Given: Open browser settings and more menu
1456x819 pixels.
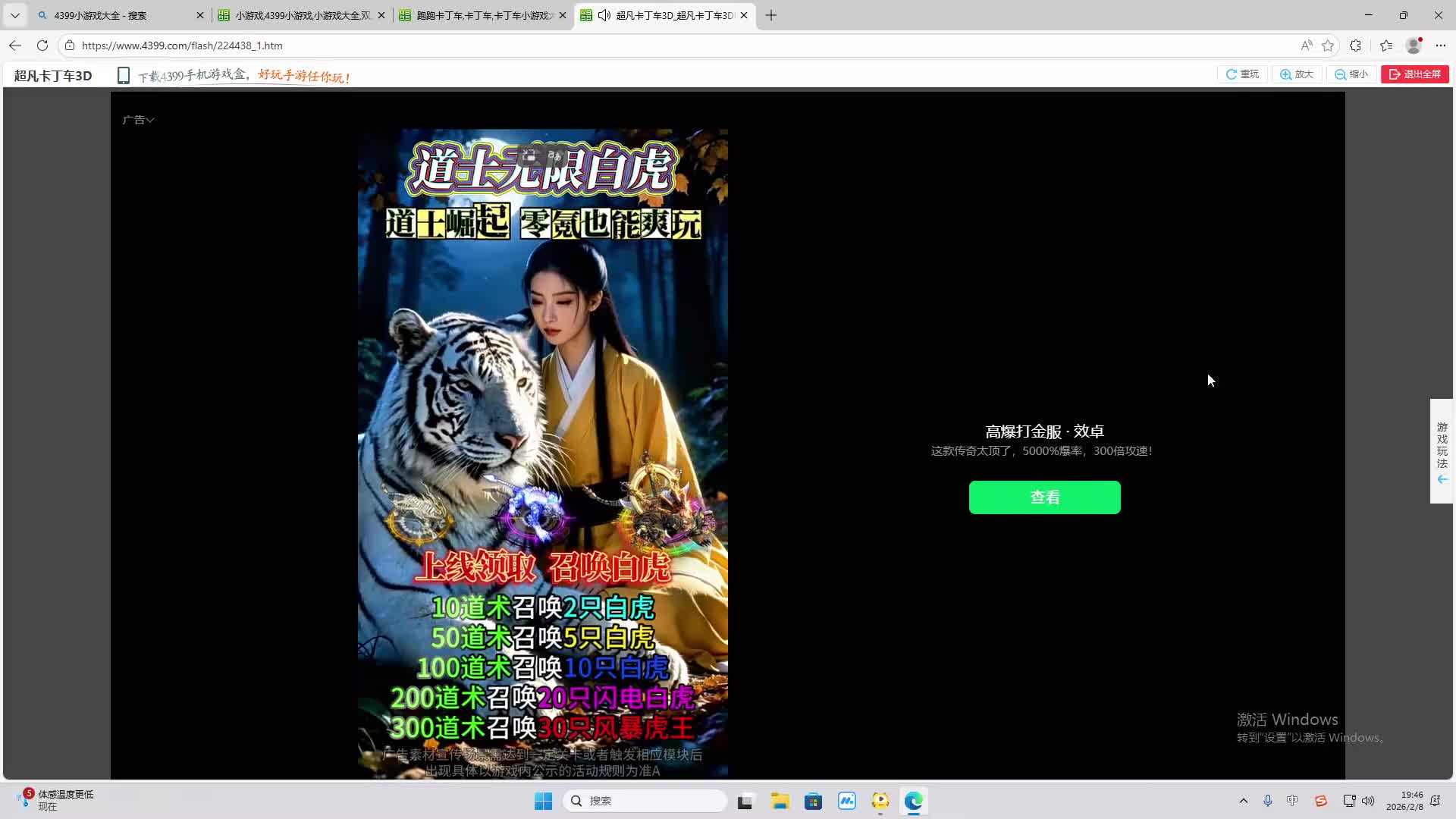Looking at the screenshot, I should tap(1441, 45).
